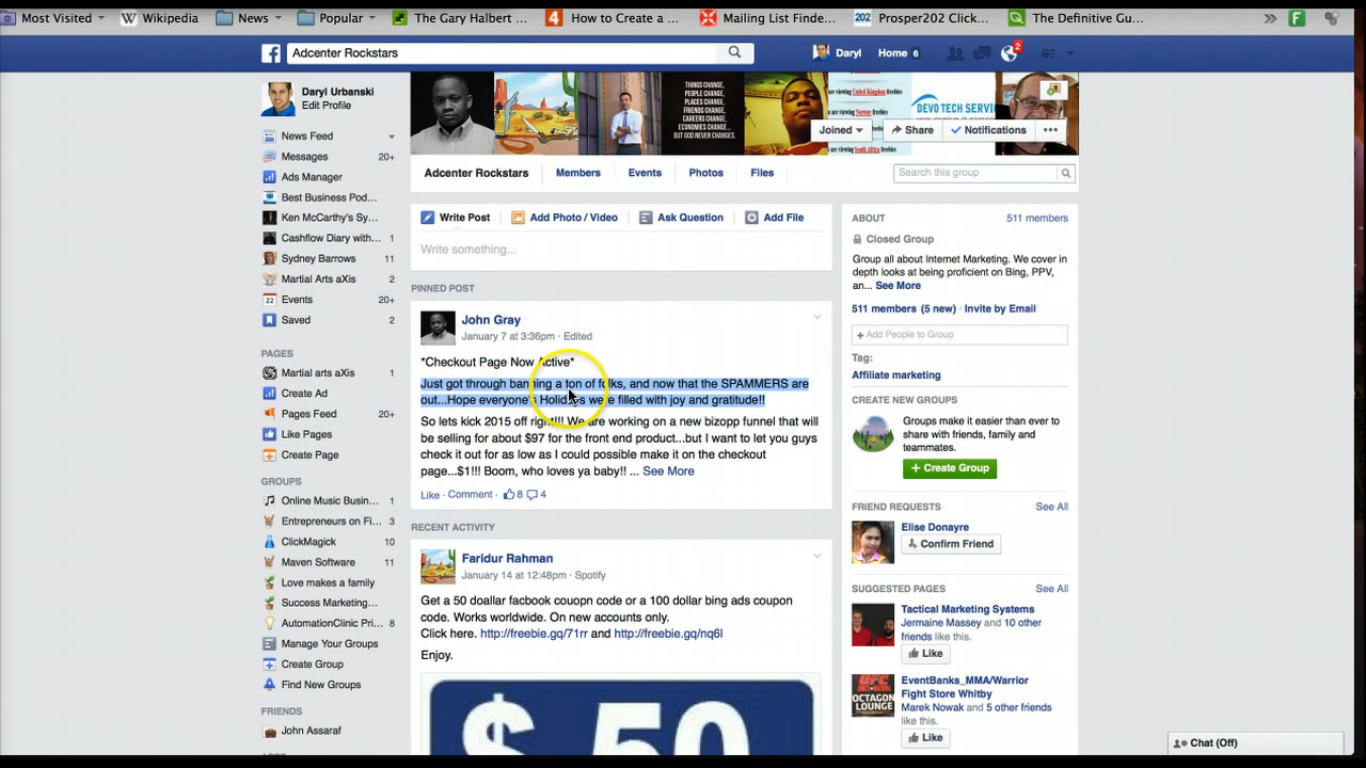Open John Gray post options chevron
This screenshot has height=768, width=1366.
click(817, 317)
